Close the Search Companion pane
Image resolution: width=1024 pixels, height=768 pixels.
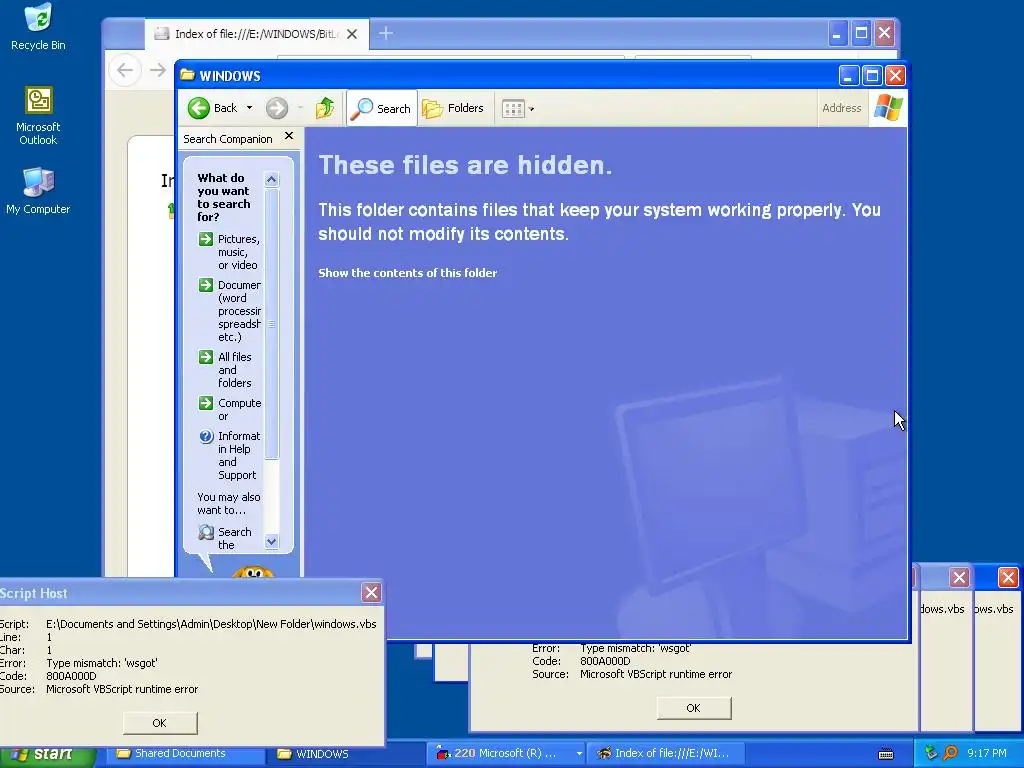pos(289,136)
